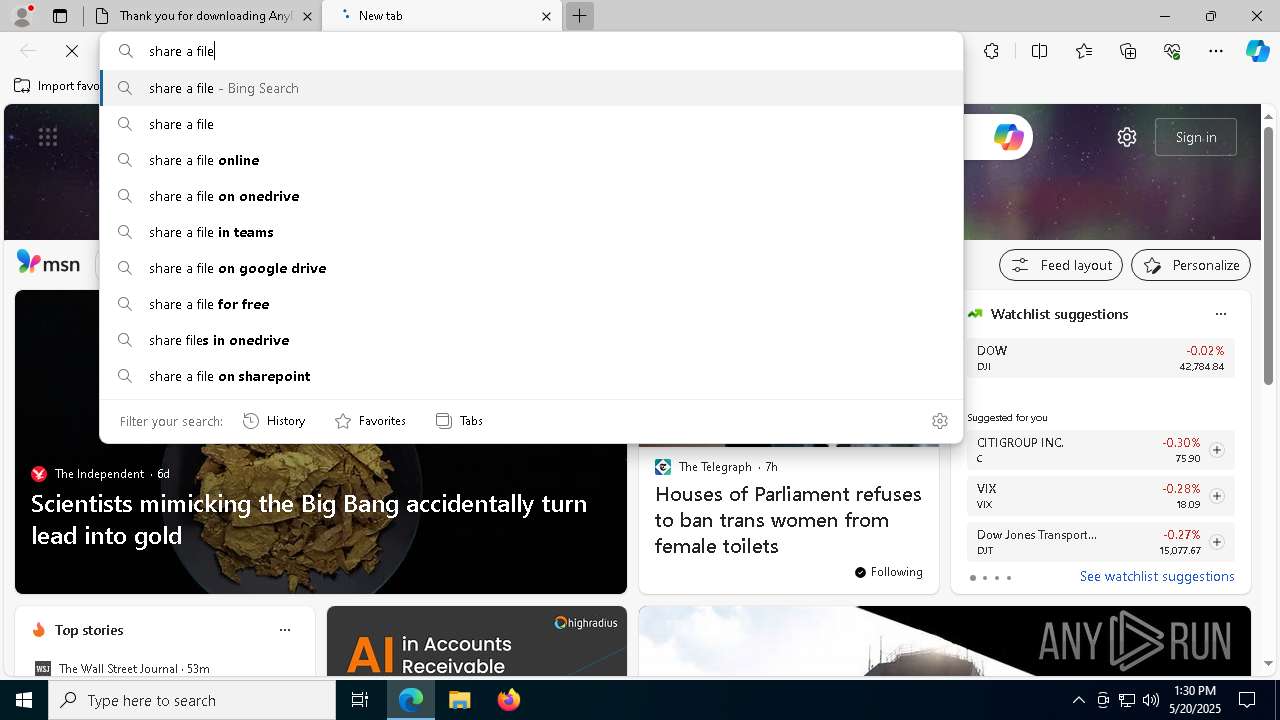This screenshot has width=1280, height=720.
Task: Open the tab actions menu icon
Action: (x=60, y=16)
